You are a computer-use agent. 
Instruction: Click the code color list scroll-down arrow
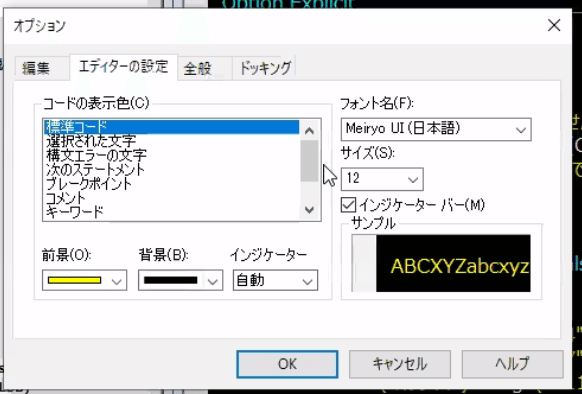point(309,210)
